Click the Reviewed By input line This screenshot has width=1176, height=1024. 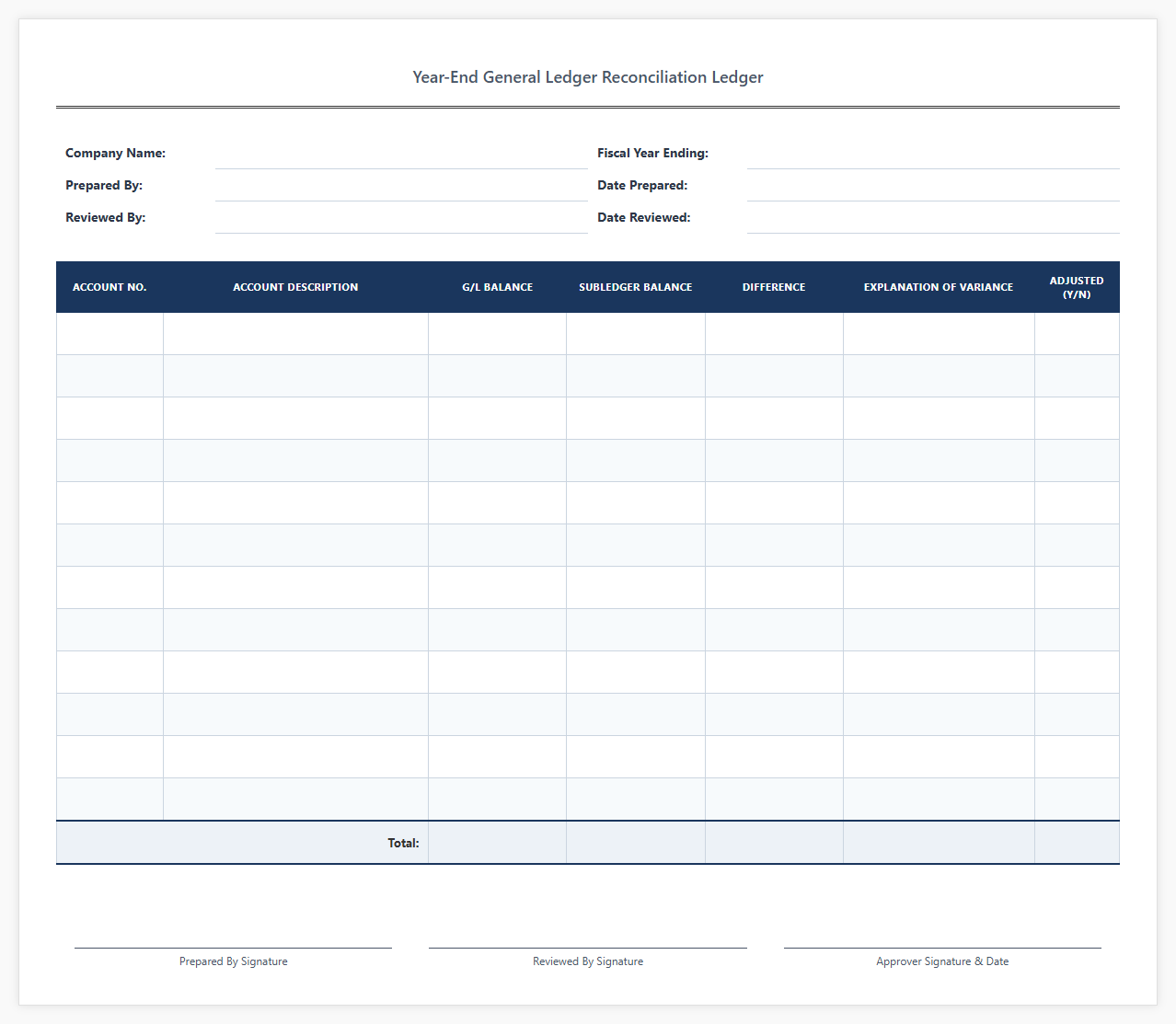[x=401, y=218]
